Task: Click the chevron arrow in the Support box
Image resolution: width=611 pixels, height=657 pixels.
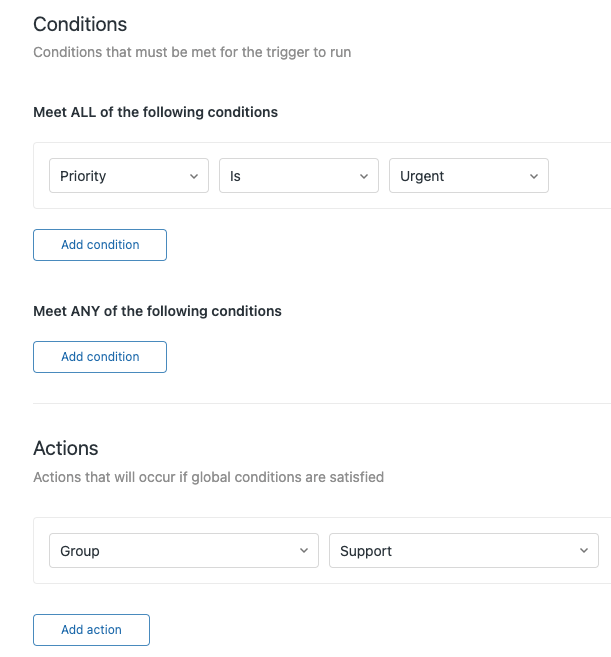Action: point(584,551)
